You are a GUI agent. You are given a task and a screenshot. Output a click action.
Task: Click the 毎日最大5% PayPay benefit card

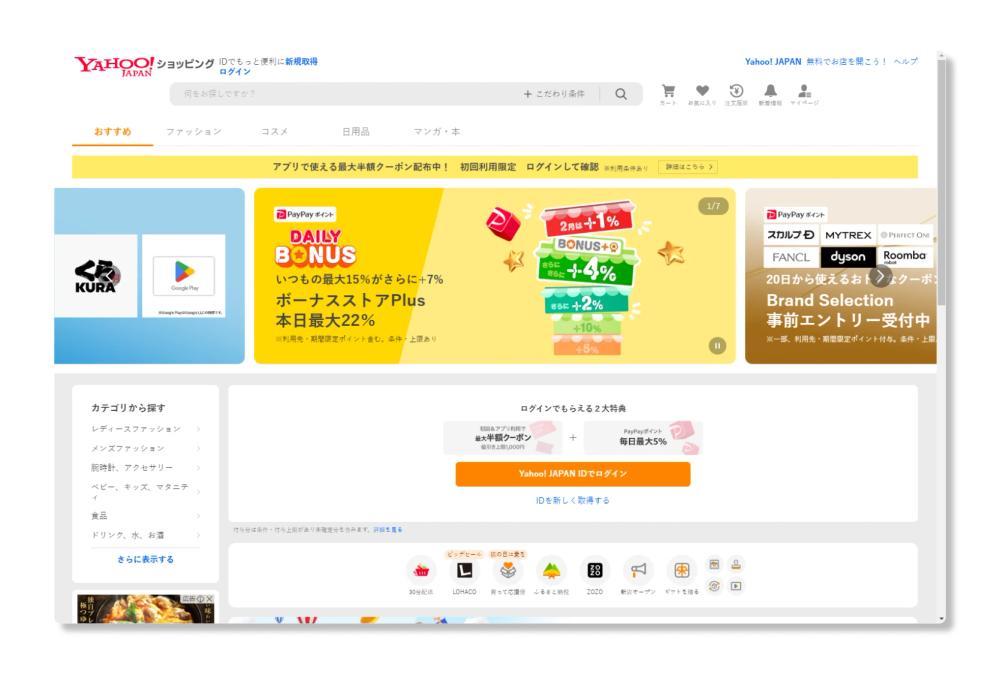click(643, 437)
